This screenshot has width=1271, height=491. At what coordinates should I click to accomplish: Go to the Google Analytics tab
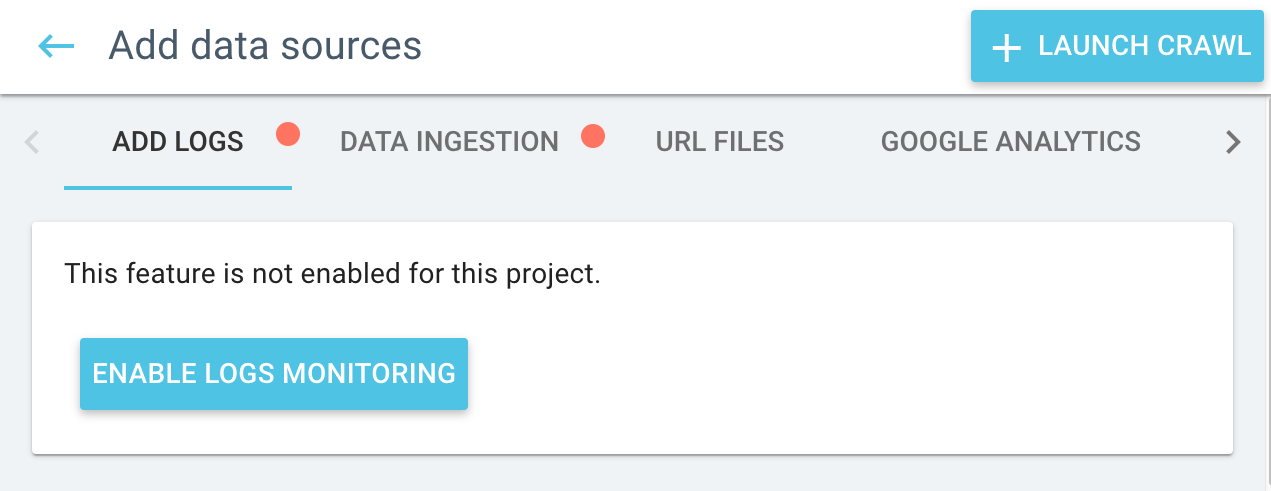(1011, 142)
